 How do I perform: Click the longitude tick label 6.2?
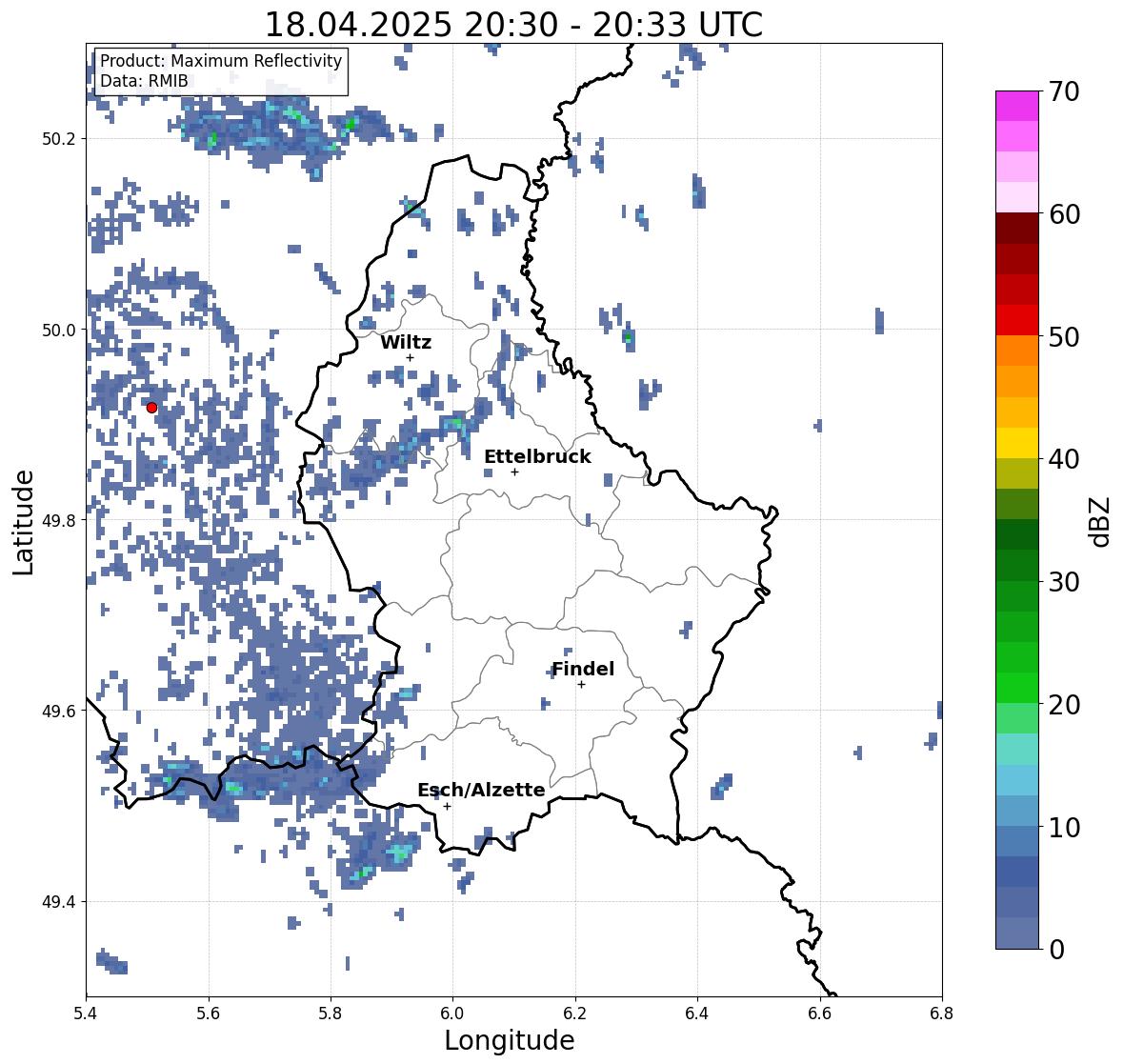(575, 1013)
